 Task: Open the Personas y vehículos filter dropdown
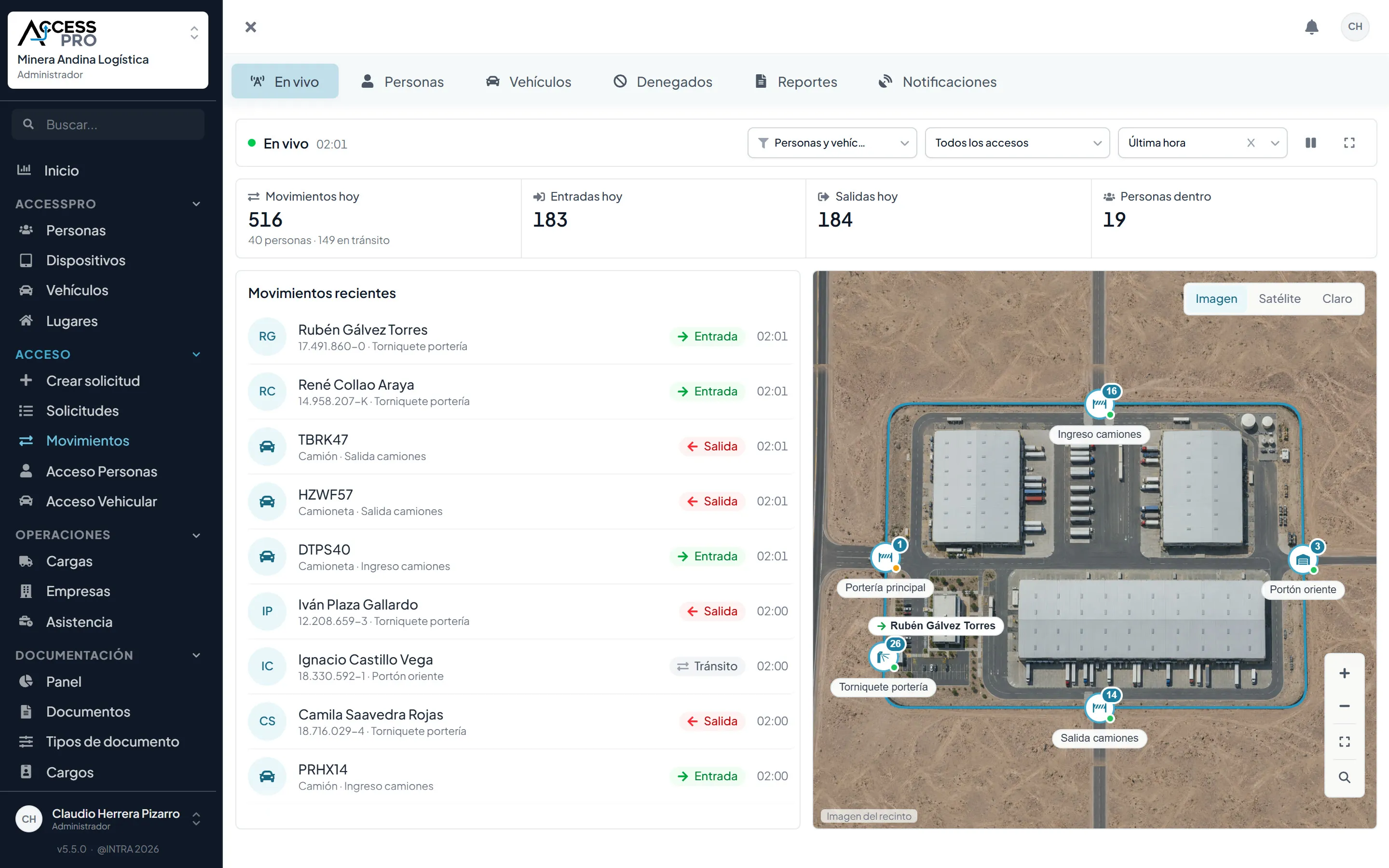click(x=832, y=143)
